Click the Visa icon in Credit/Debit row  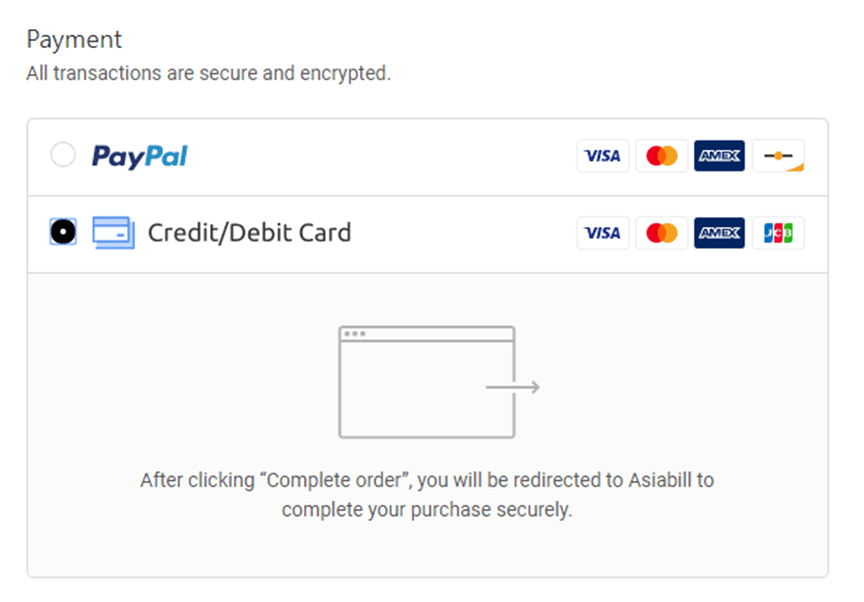602,233
